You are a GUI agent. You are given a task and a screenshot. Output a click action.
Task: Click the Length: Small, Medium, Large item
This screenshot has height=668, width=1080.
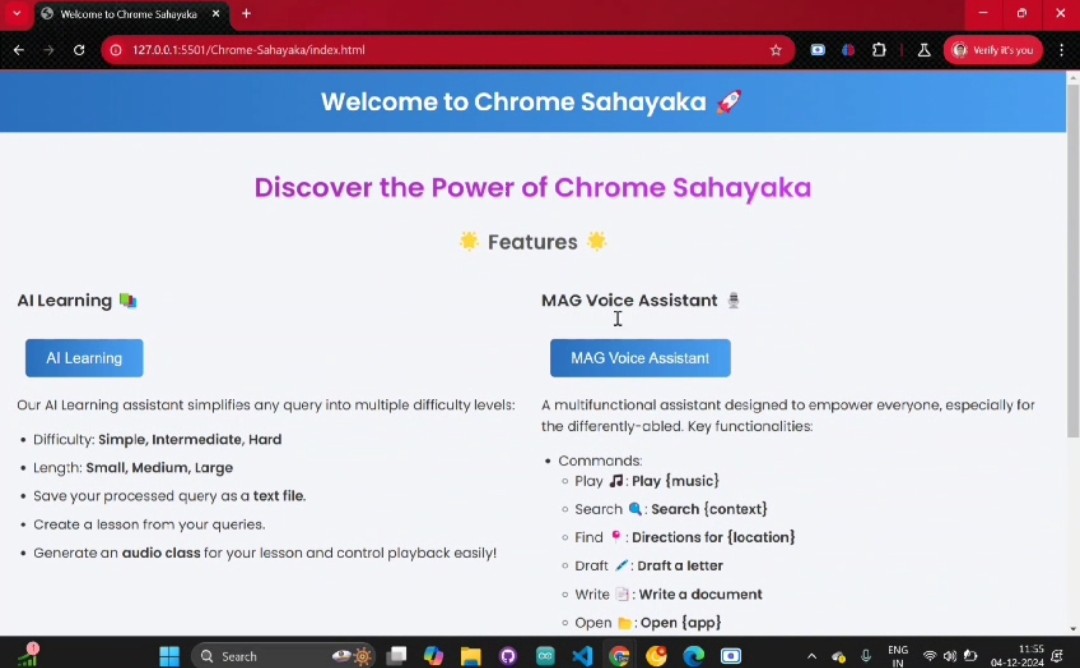point(133,468)
